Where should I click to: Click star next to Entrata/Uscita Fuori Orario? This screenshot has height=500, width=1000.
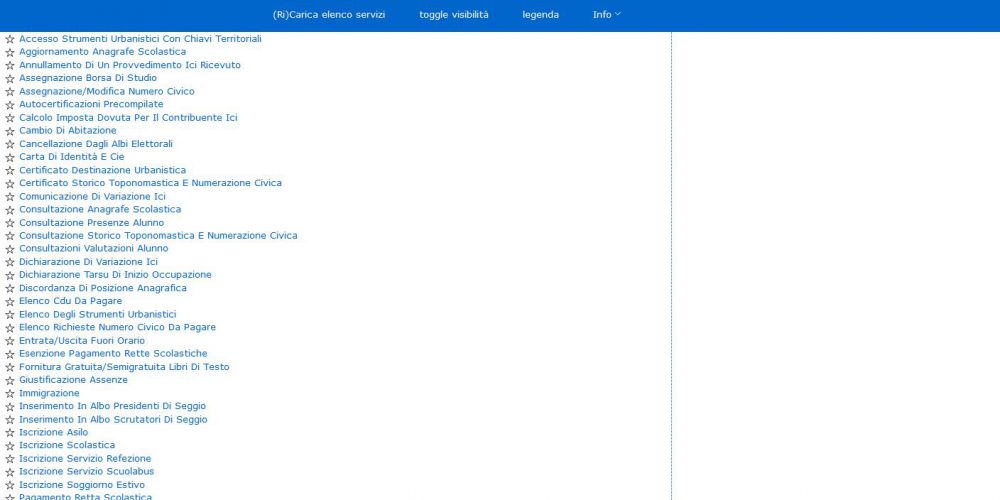coord(10,341)
